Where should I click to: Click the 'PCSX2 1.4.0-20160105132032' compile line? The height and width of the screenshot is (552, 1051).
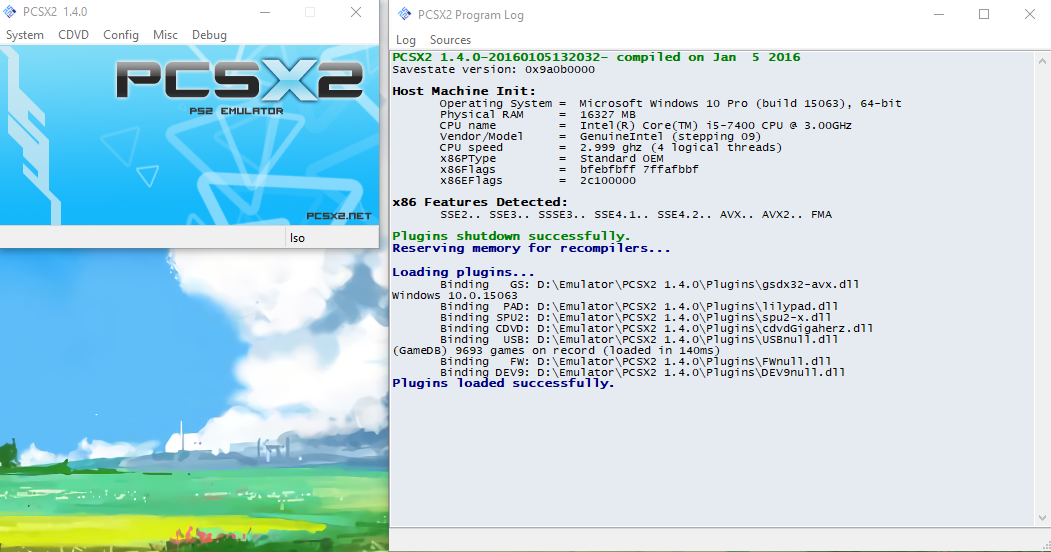point(596,58)
